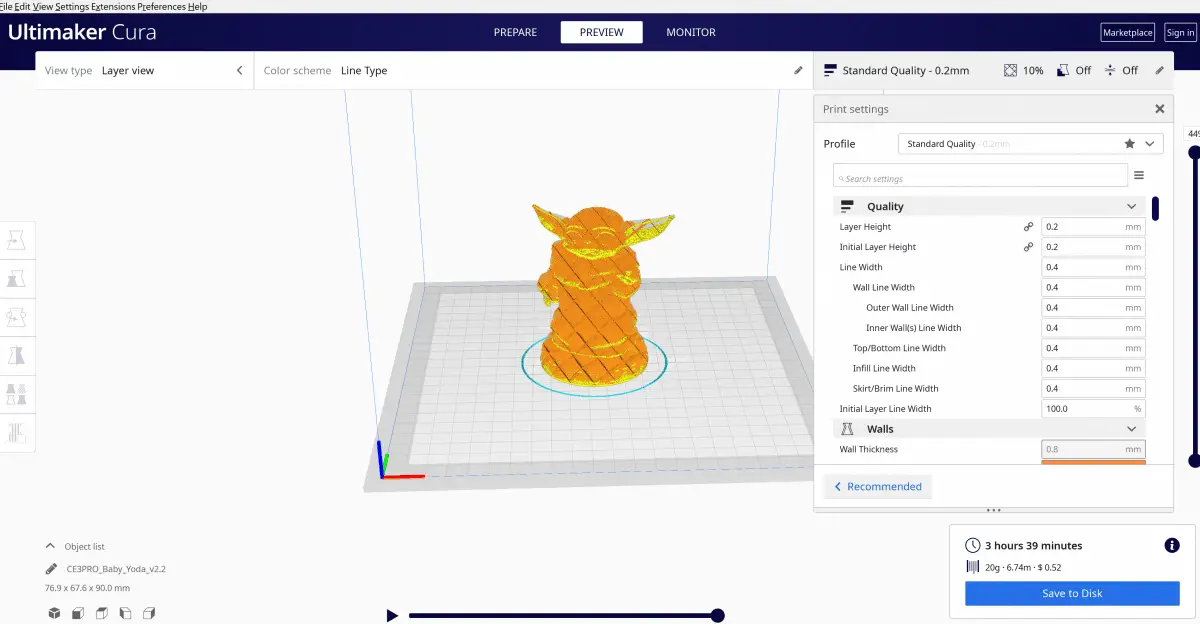Screen dimensions: 1200x624
Task: Toggle support off indicator in print setup
Action: (x=1074, y=70)
